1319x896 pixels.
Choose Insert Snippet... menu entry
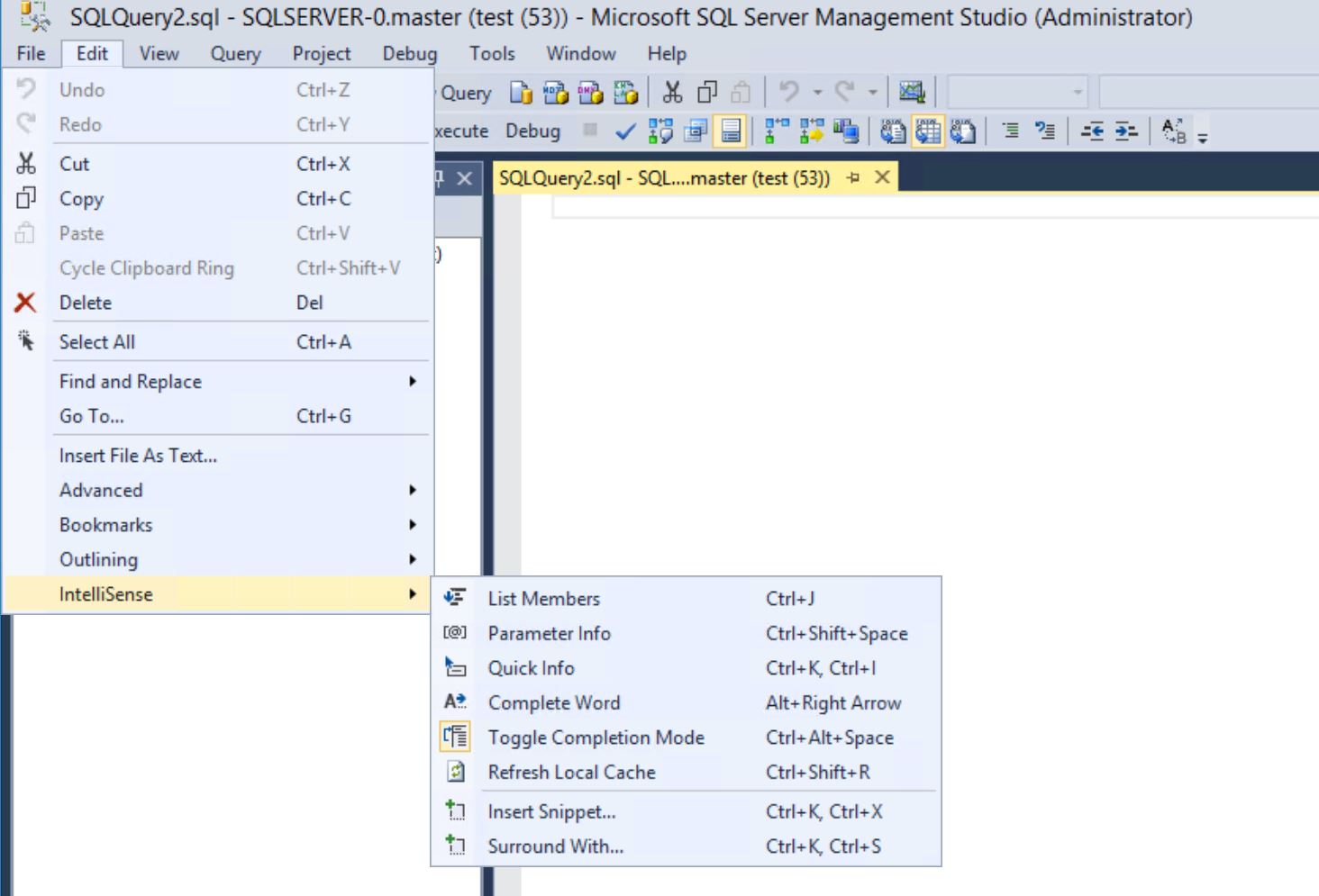coord(686,812)
